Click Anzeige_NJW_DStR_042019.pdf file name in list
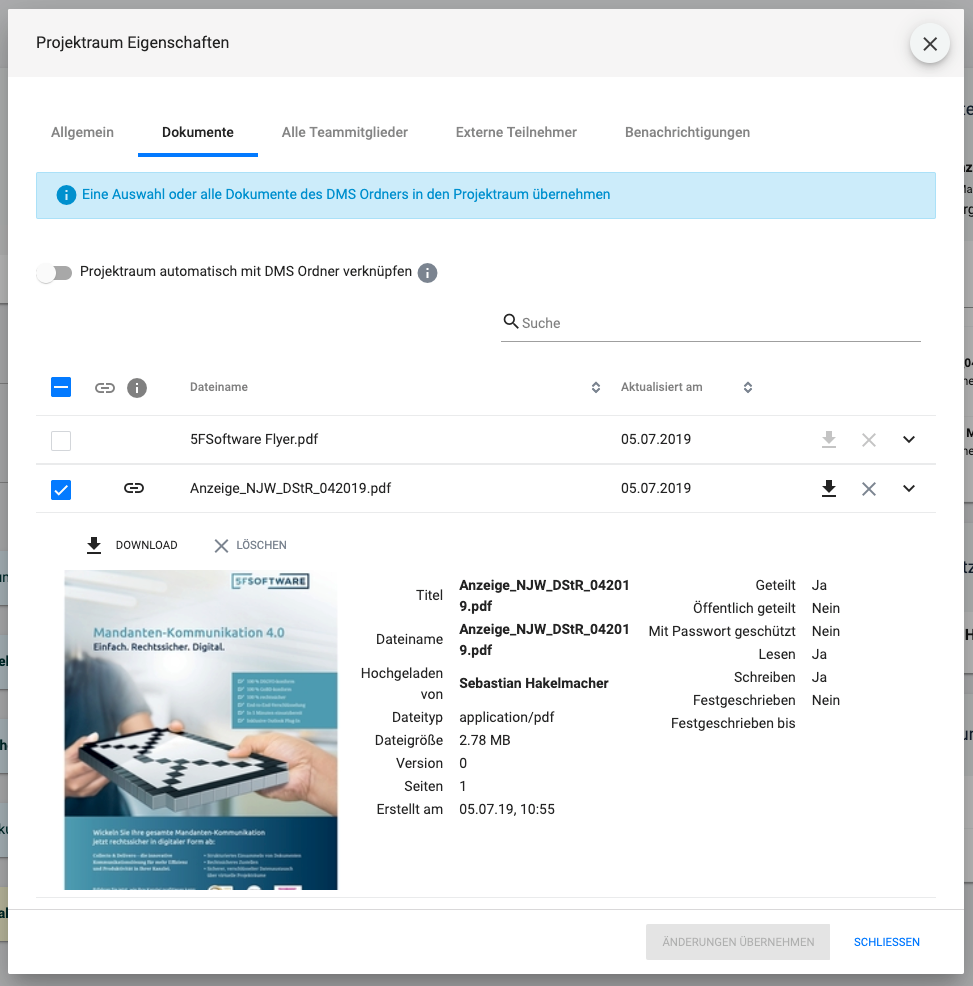This screenshot has height=986, width=973. (x=291, y=488)
